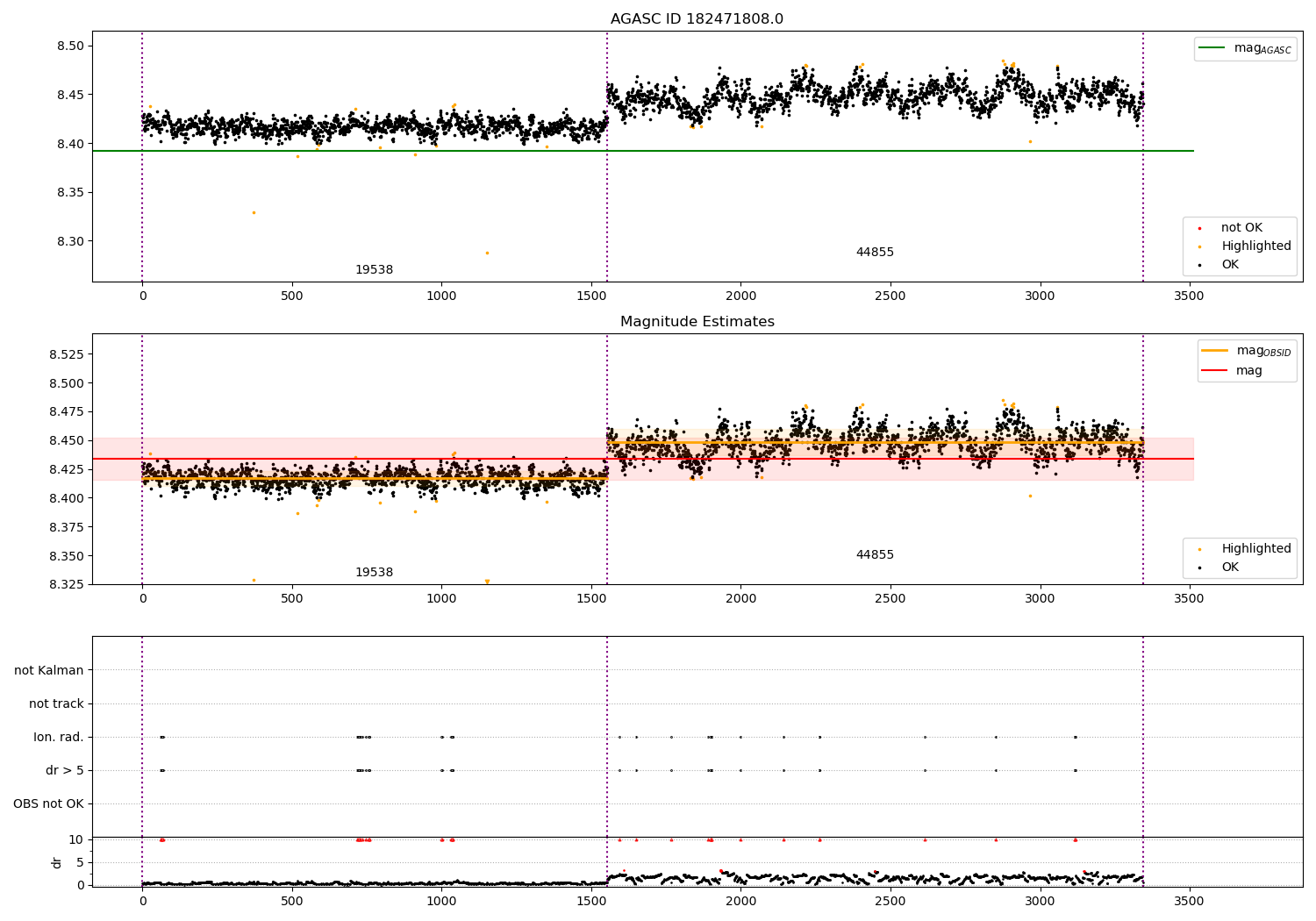Click 'Highlighted' legend entry in top plot
This screenshot has width=1316, height=921.
[x=1255, y=246]
